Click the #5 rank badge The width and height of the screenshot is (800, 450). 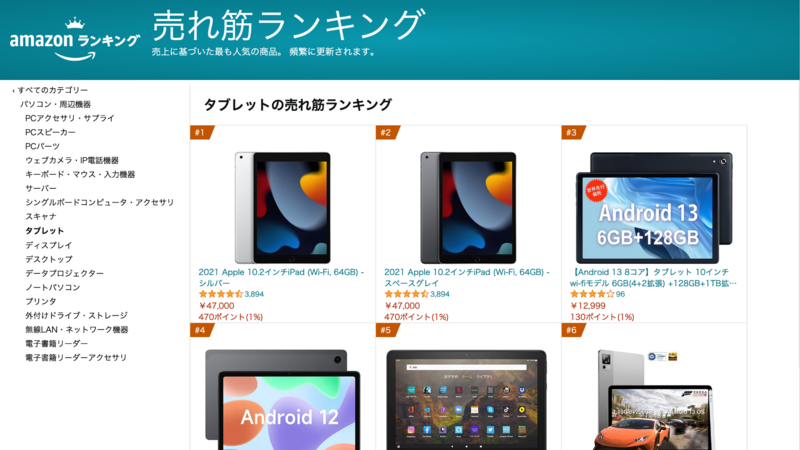[x=387, y=330]
